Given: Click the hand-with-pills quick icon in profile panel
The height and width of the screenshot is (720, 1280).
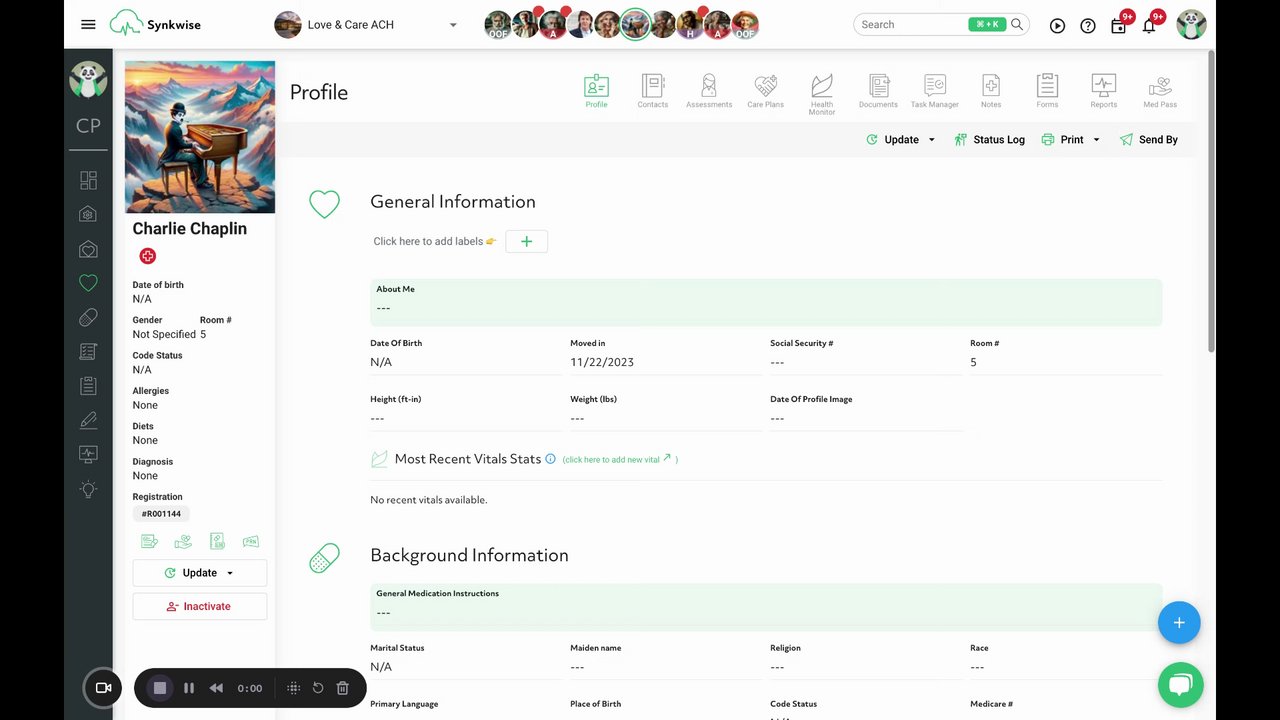Looking at the screenshot, I should pos(183,541).
